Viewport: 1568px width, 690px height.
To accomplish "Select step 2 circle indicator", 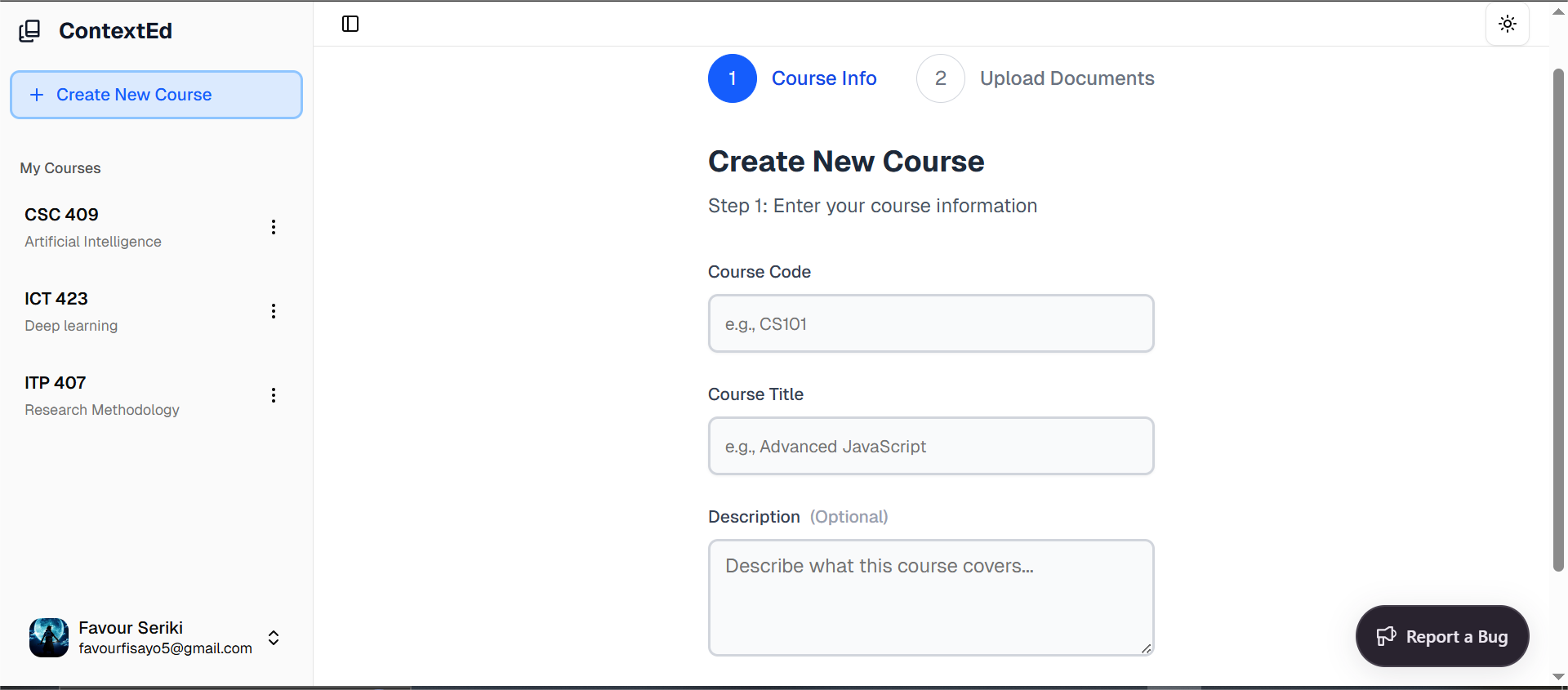I will pos(941,78).
